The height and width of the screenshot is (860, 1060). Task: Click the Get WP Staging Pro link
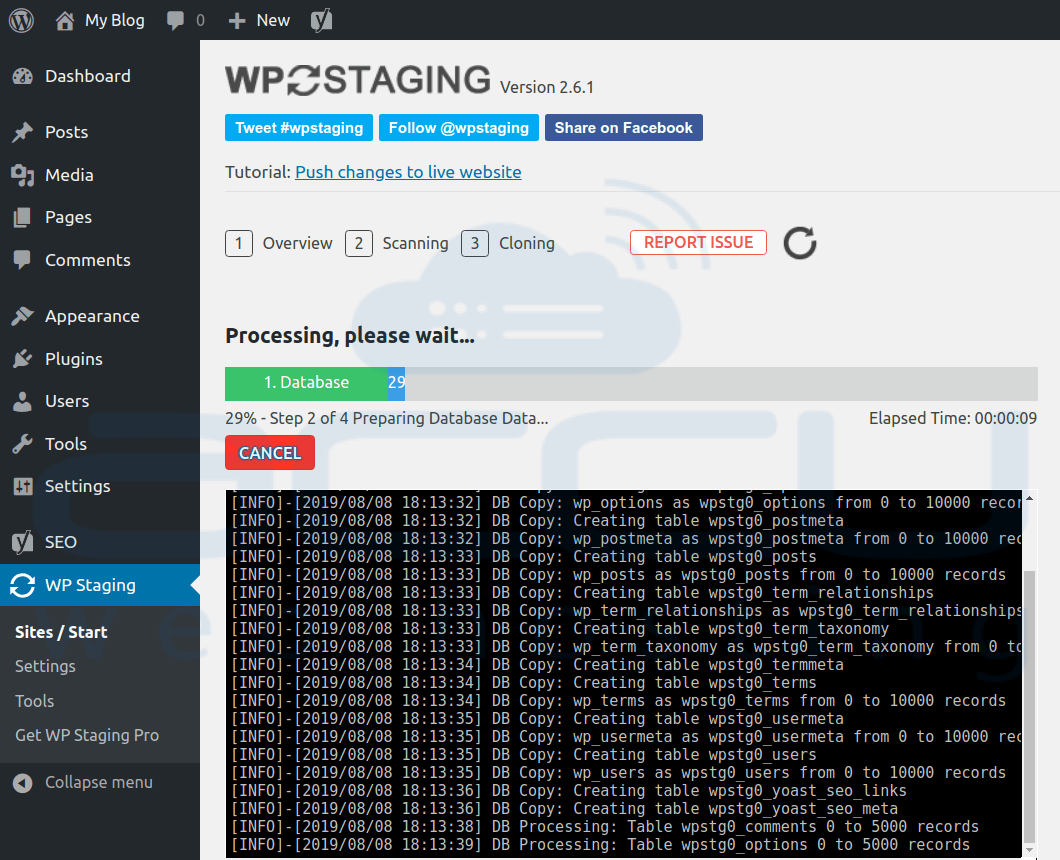[x=87, y=735]
